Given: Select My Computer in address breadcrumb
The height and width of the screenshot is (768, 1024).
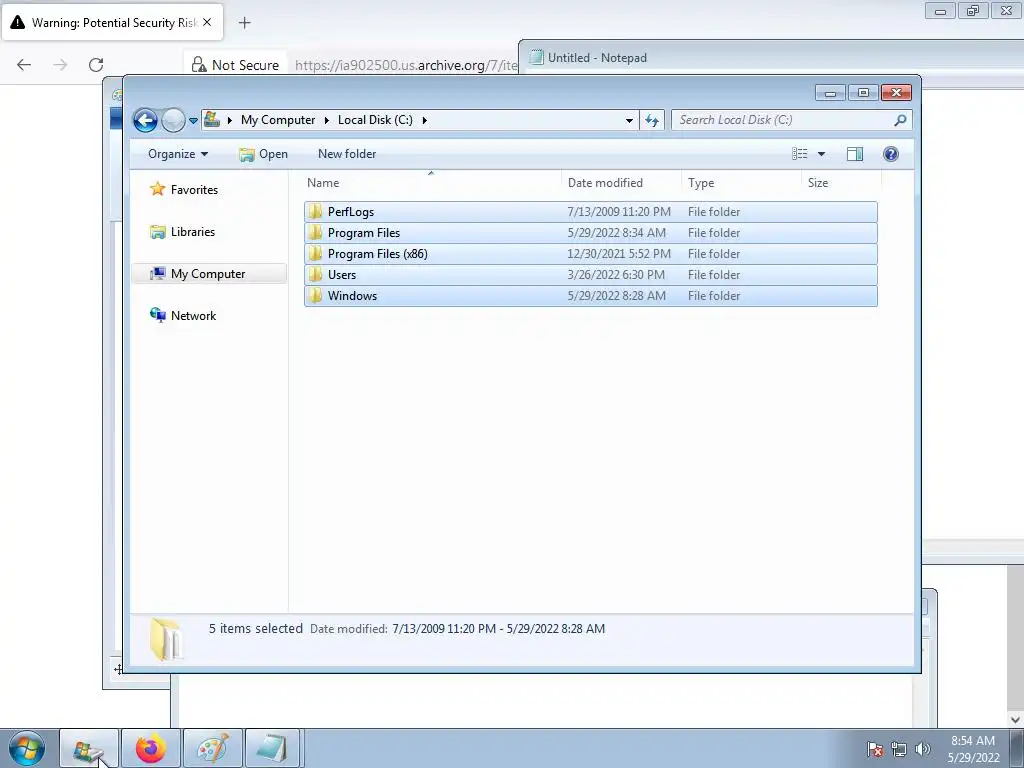Looking at the screenshot, I should [278, 120].
